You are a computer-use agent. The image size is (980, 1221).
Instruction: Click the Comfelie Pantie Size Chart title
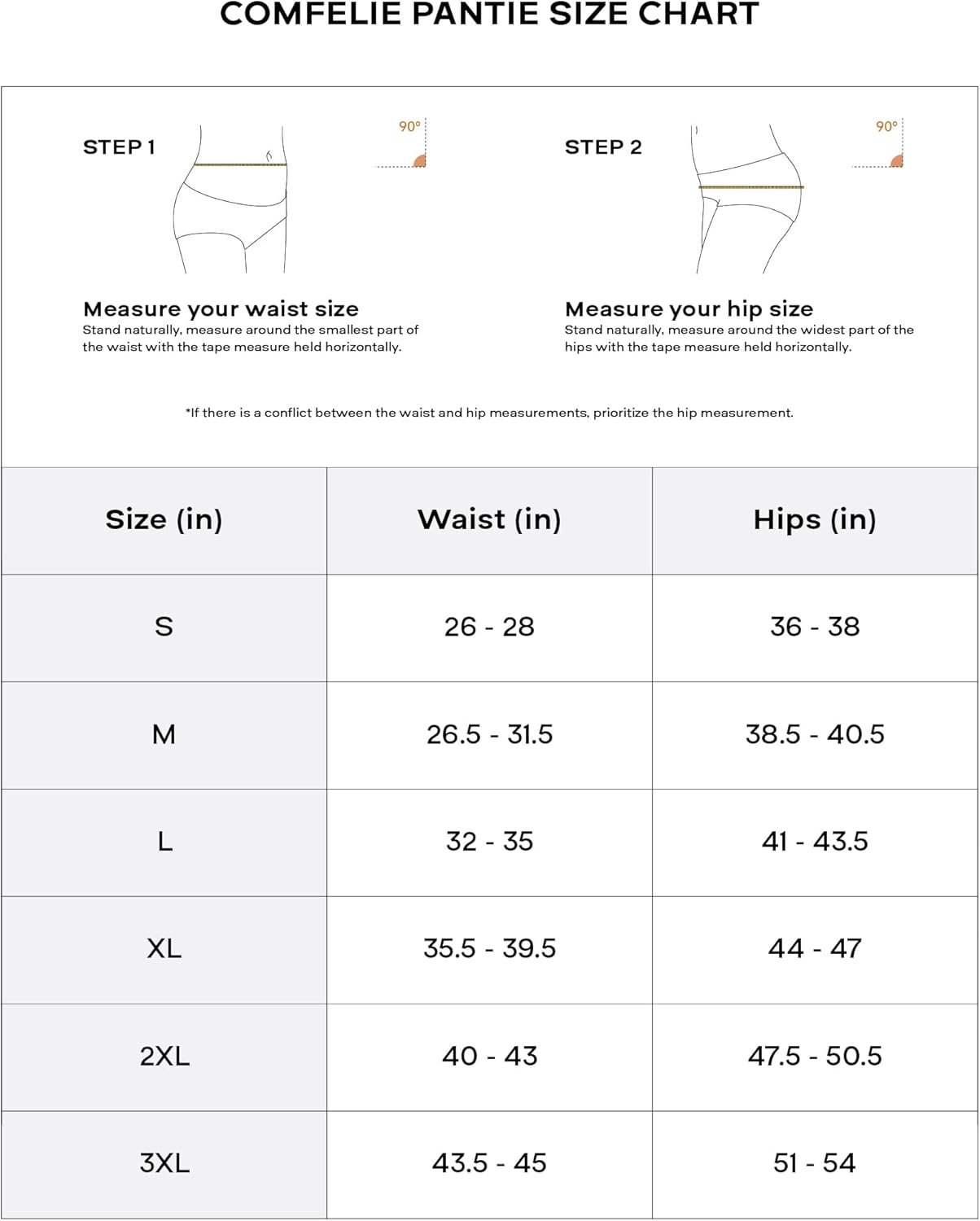coord(489,14)
